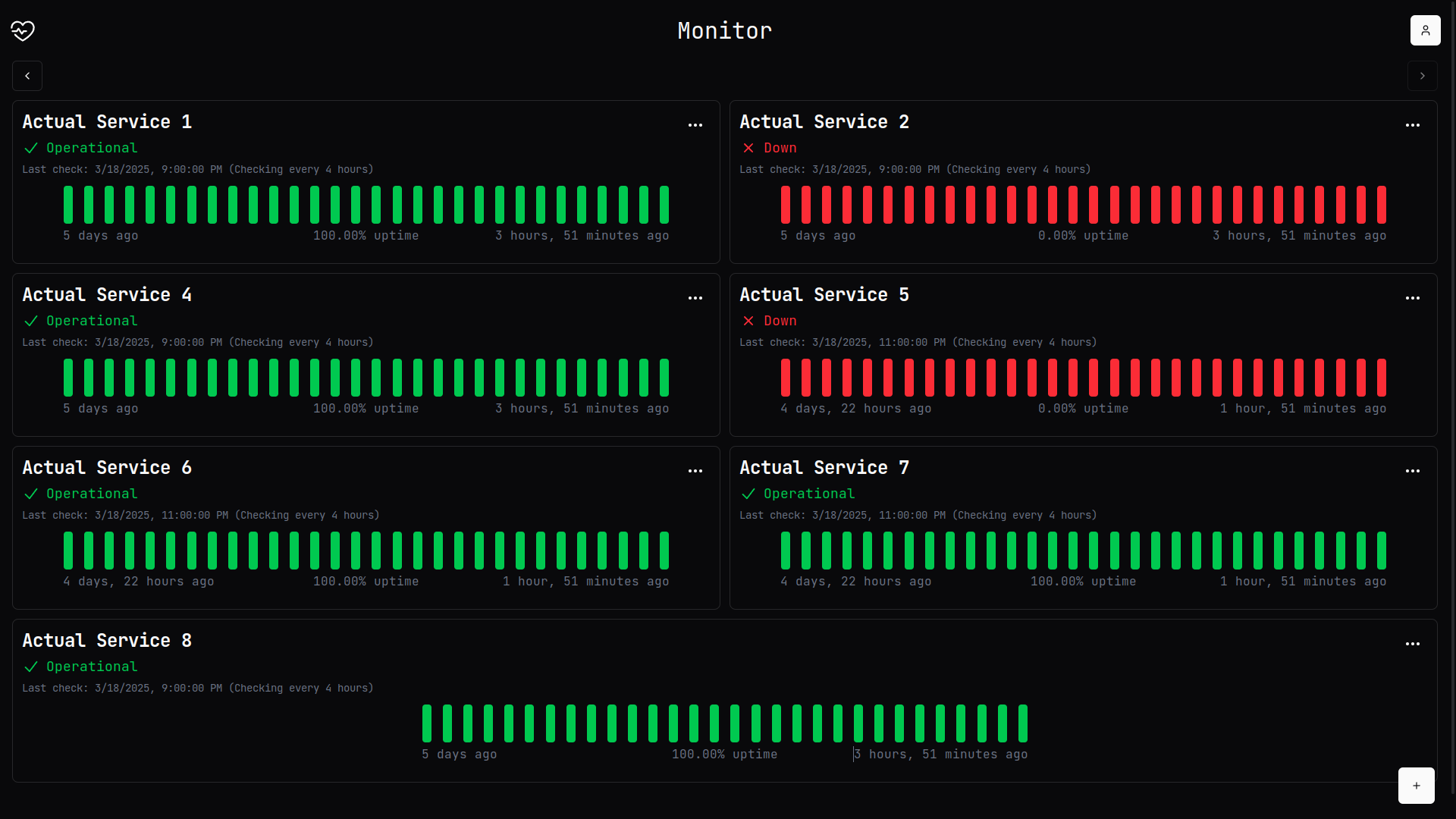
Task: Click the Monitor page heading
Action: click(724, 30)
